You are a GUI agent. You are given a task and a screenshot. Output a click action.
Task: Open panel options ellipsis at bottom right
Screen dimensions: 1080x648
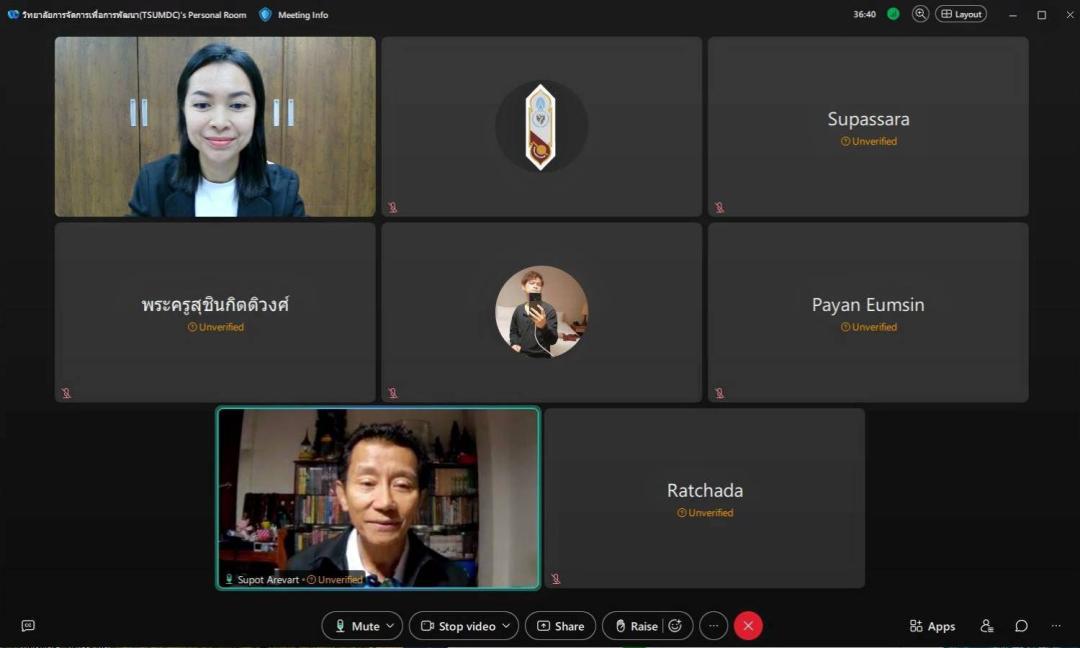[x=1056, y=626]
